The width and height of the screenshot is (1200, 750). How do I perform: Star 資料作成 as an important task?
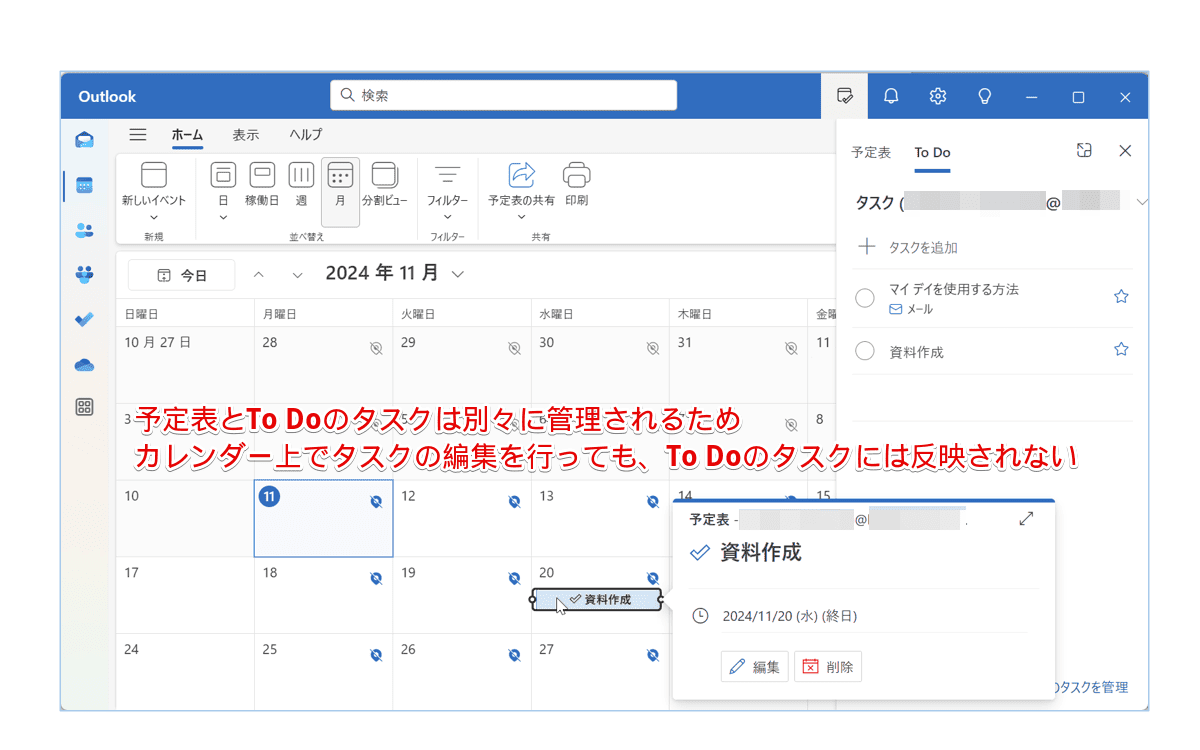[x=1121, y=351]
